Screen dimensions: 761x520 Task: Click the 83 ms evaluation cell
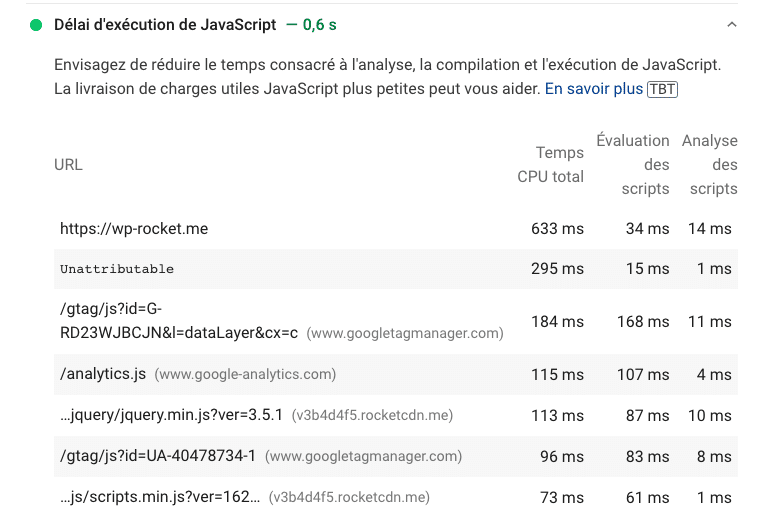pyautogui.click(x=647, y=456)
